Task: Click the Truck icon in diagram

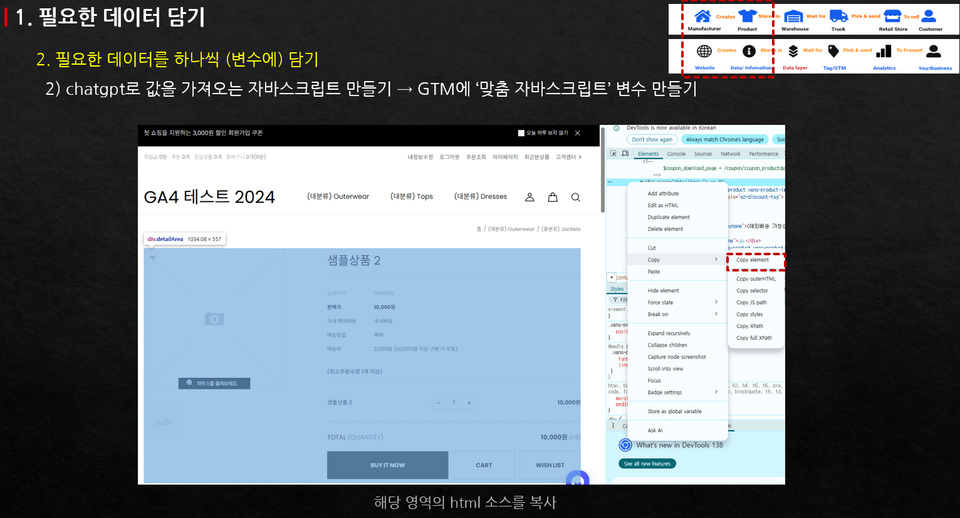Action: pos(838,17)
